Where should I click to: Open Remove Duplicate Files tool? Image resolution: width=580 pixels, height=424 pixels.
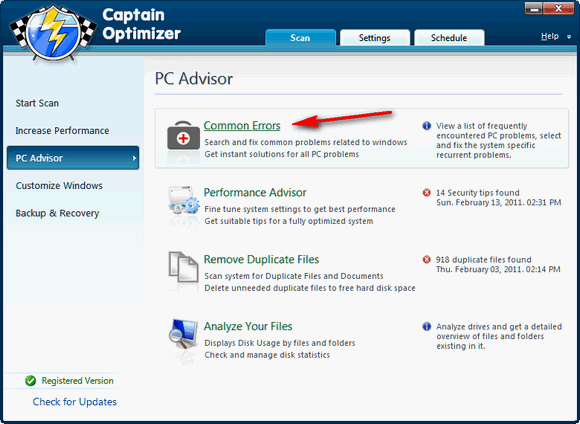pyautogui.click(x=261, y=259)
